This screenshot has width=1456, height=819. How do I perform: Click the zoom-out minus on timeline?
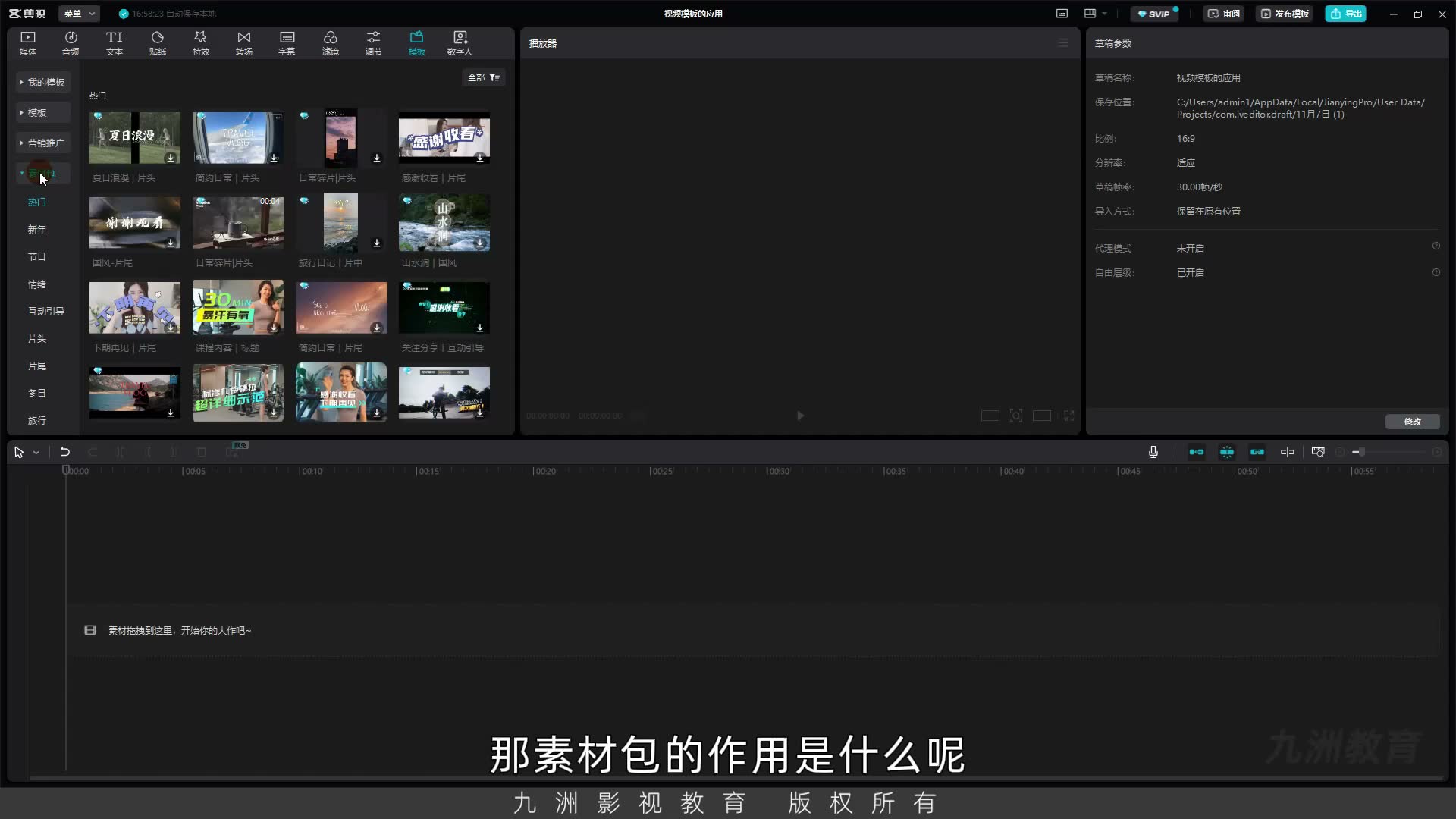[1340, 452]
